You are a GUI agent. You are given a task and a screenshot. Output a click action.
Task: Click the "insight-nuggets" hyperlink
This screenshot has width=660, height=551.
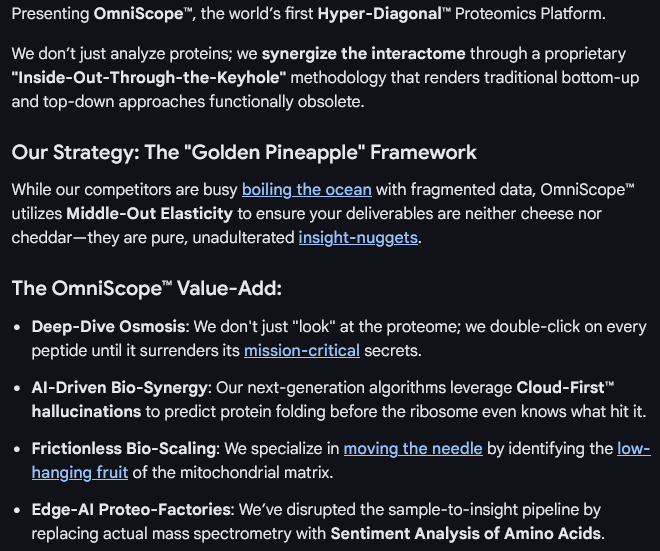pos(359,237)
